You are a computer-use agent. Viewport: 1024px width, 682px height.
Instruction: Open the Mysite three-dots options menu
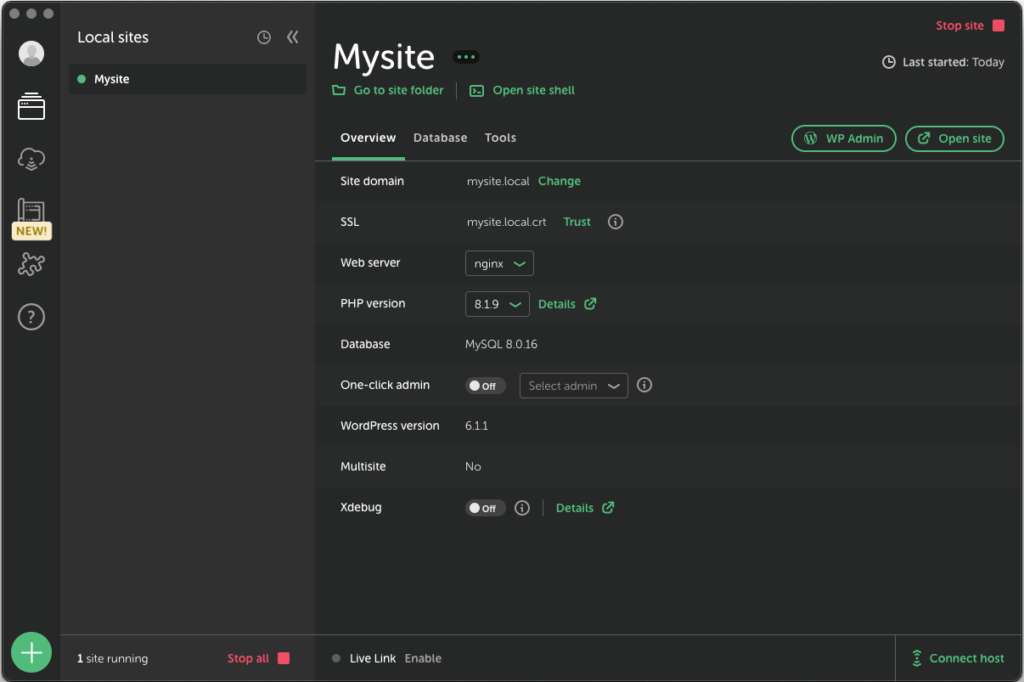466,57
